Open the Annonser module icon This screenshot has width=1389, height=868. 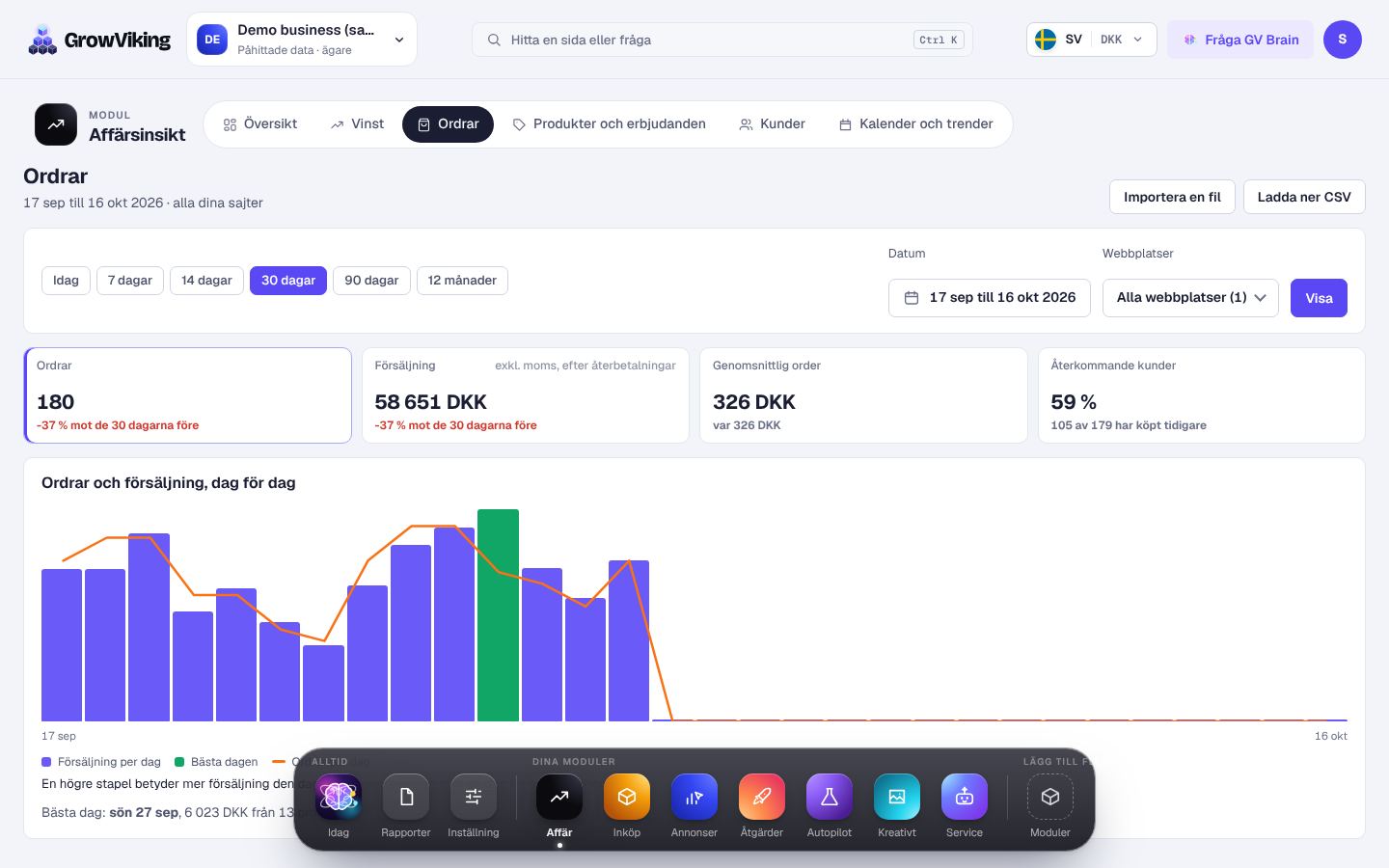click(694, 797)
